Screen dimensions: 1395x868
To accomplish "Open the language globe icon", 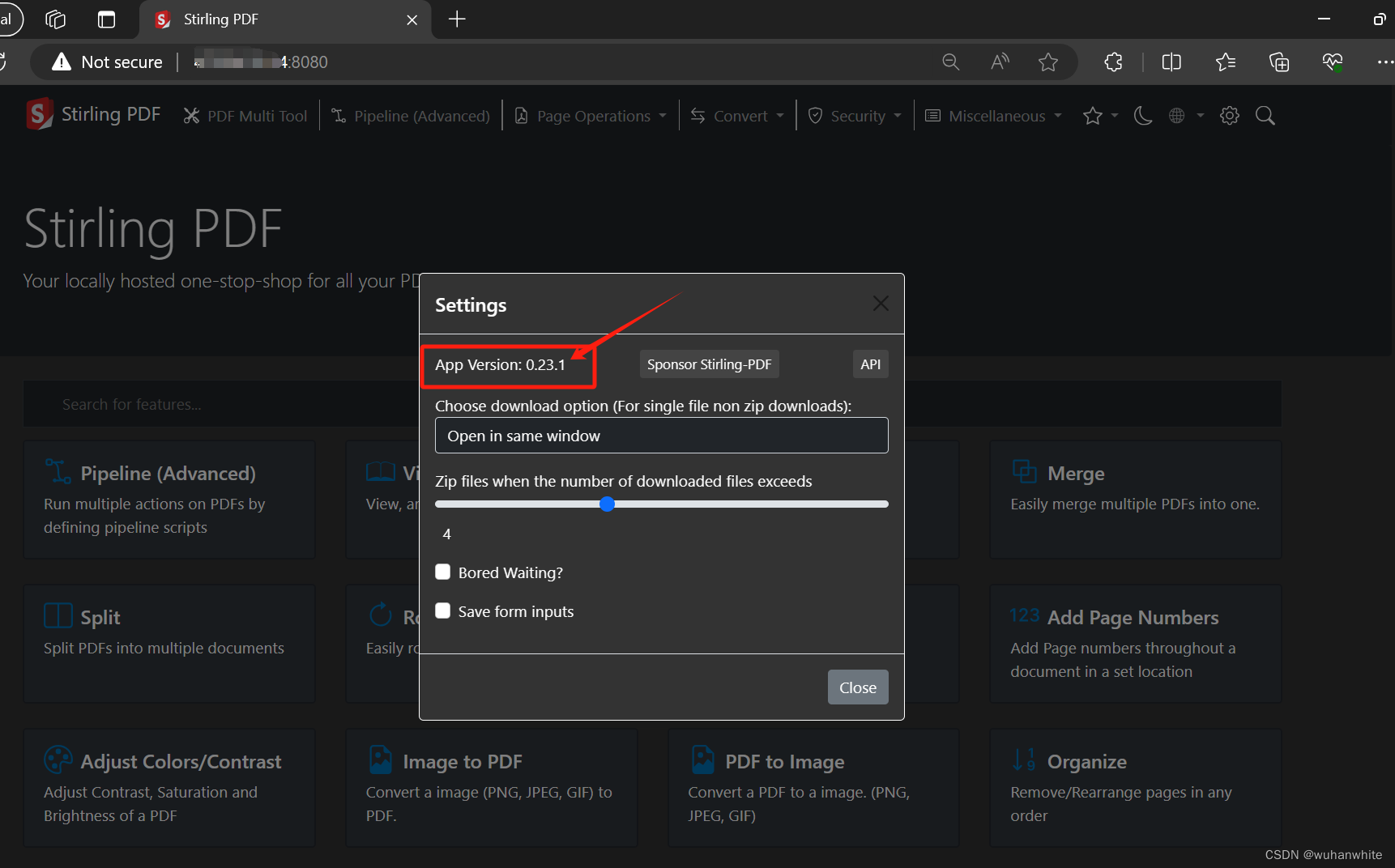I will click(x=1177, y=116).
